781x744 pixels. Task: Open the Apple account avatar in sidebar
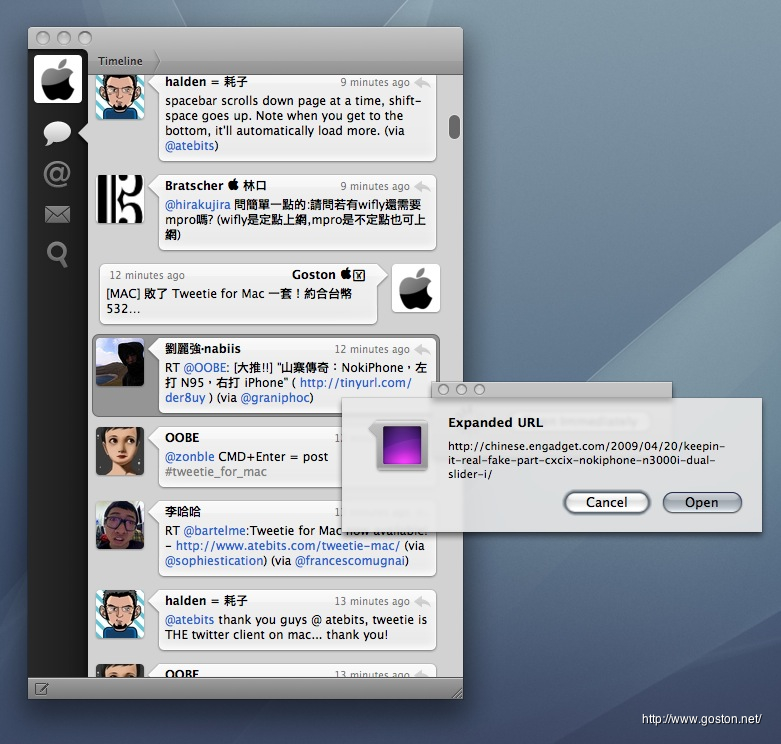click(x=58, y=79)
